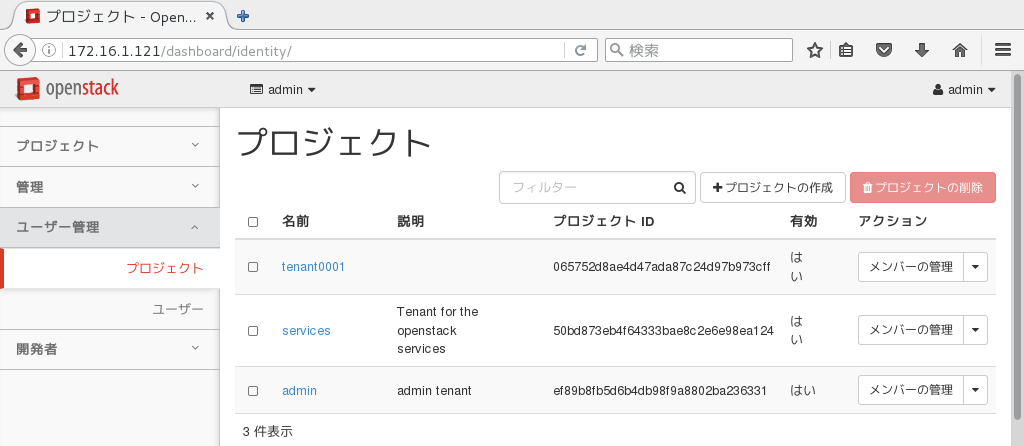Screen dimensions: 1024x446
Task: Open the admin user menu dropdown
Action: pos(964,90)
